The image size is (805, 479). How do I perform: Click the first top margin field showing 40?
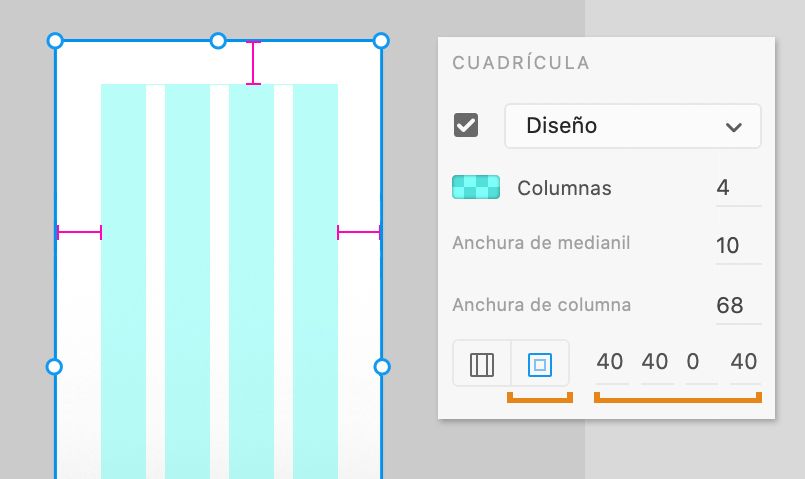tap(611, 363)
